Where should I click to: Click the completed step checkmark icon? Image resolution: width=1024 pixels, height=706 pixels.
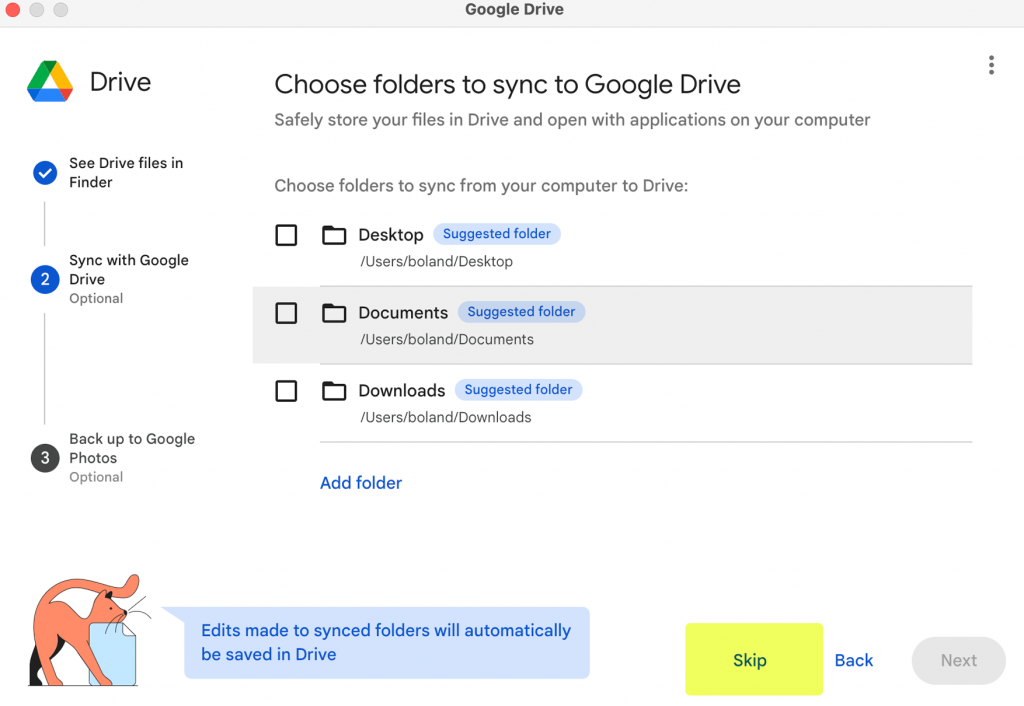pyautogui.click(x=45, y=173)
